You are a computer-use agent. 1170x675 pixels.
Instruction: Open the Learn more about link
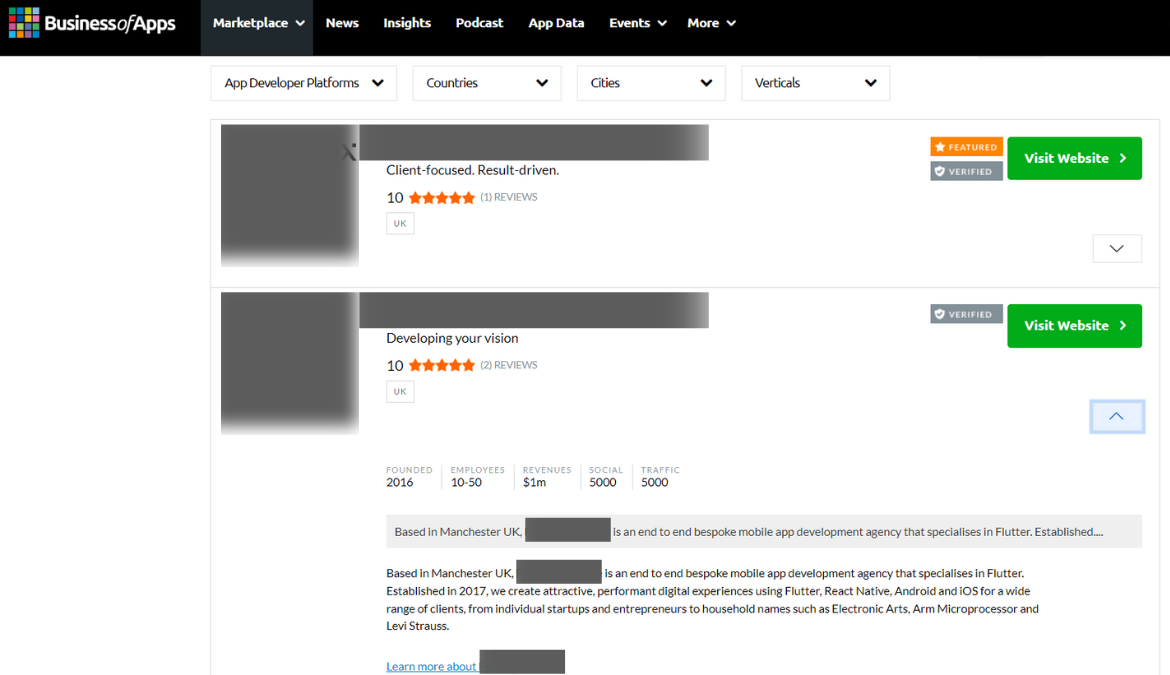click(x=432, y=665)
